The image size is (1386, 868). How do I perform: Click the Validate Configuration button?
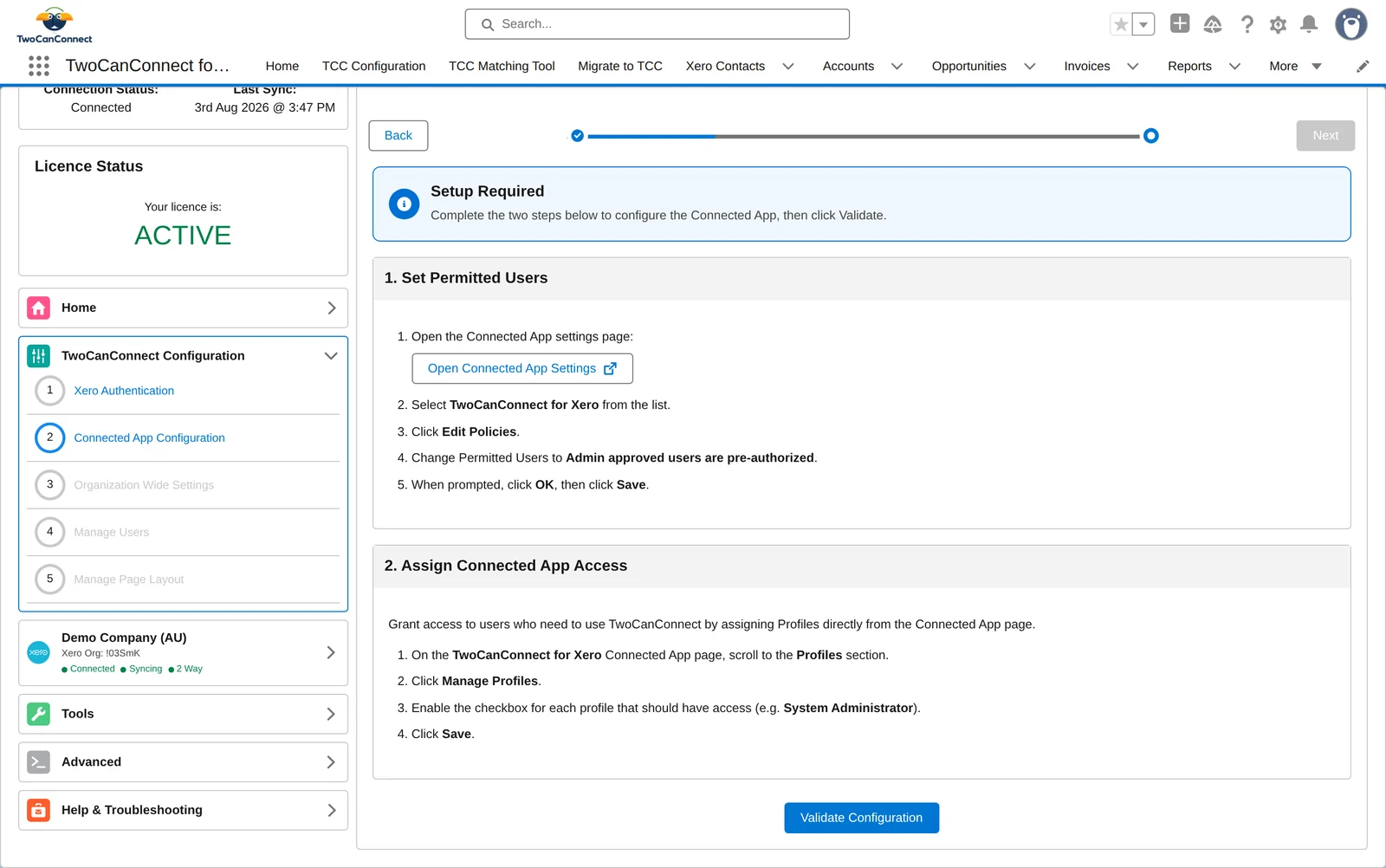[x=862, y=818]
